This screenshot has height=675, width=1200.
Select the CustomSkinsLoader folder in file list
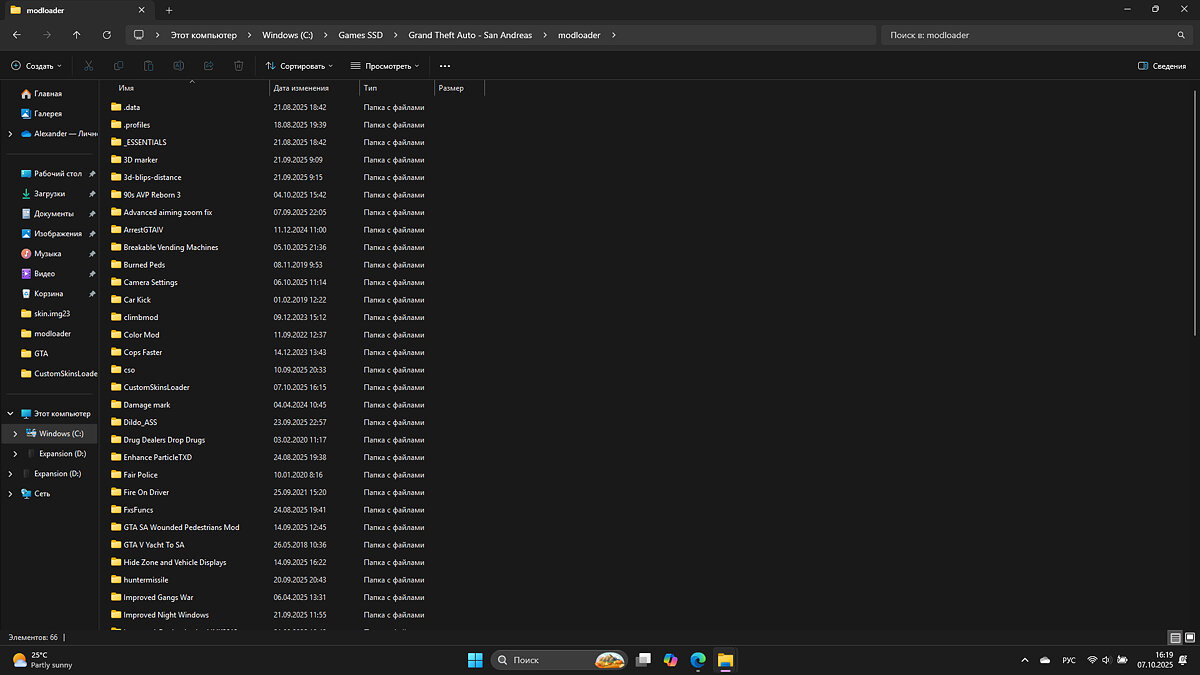coord(156,387)
